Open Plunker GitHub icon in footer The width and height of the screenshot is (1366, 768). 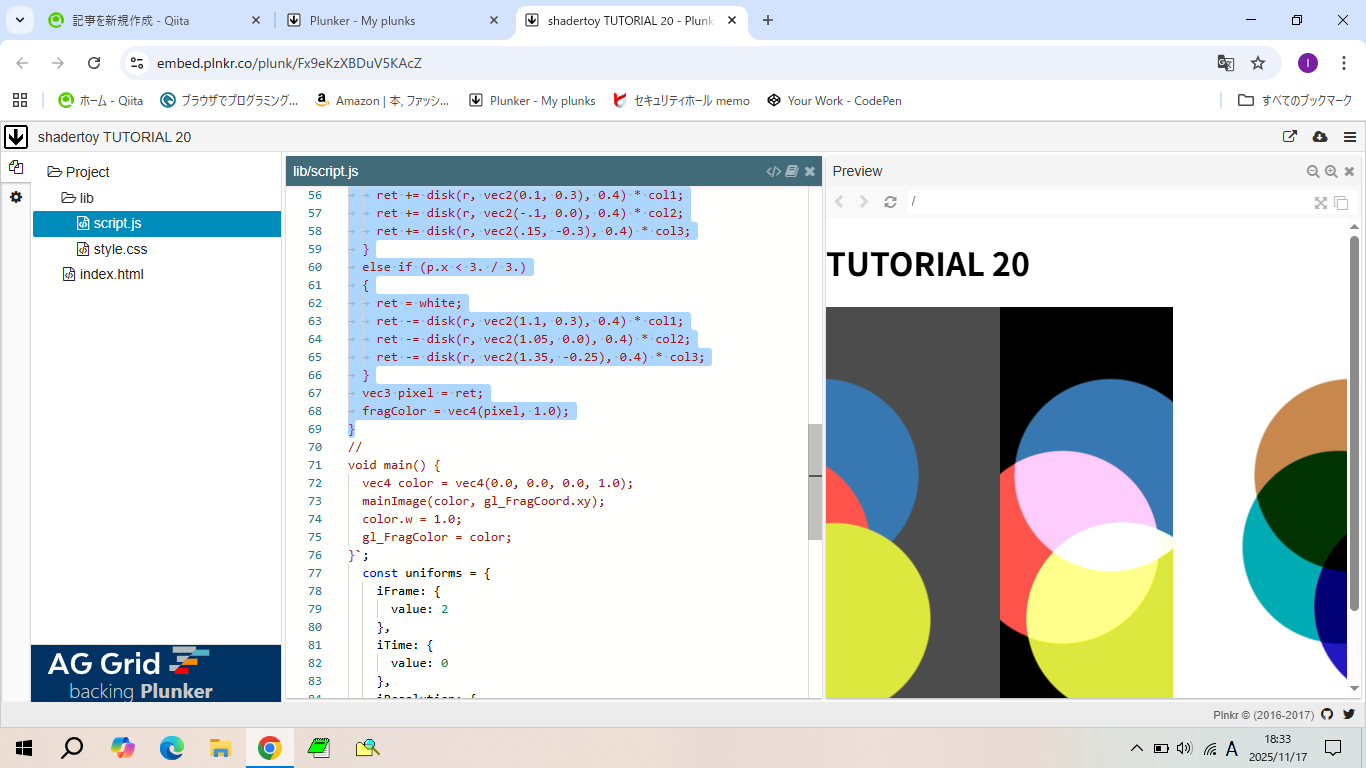coord(1327,714)
